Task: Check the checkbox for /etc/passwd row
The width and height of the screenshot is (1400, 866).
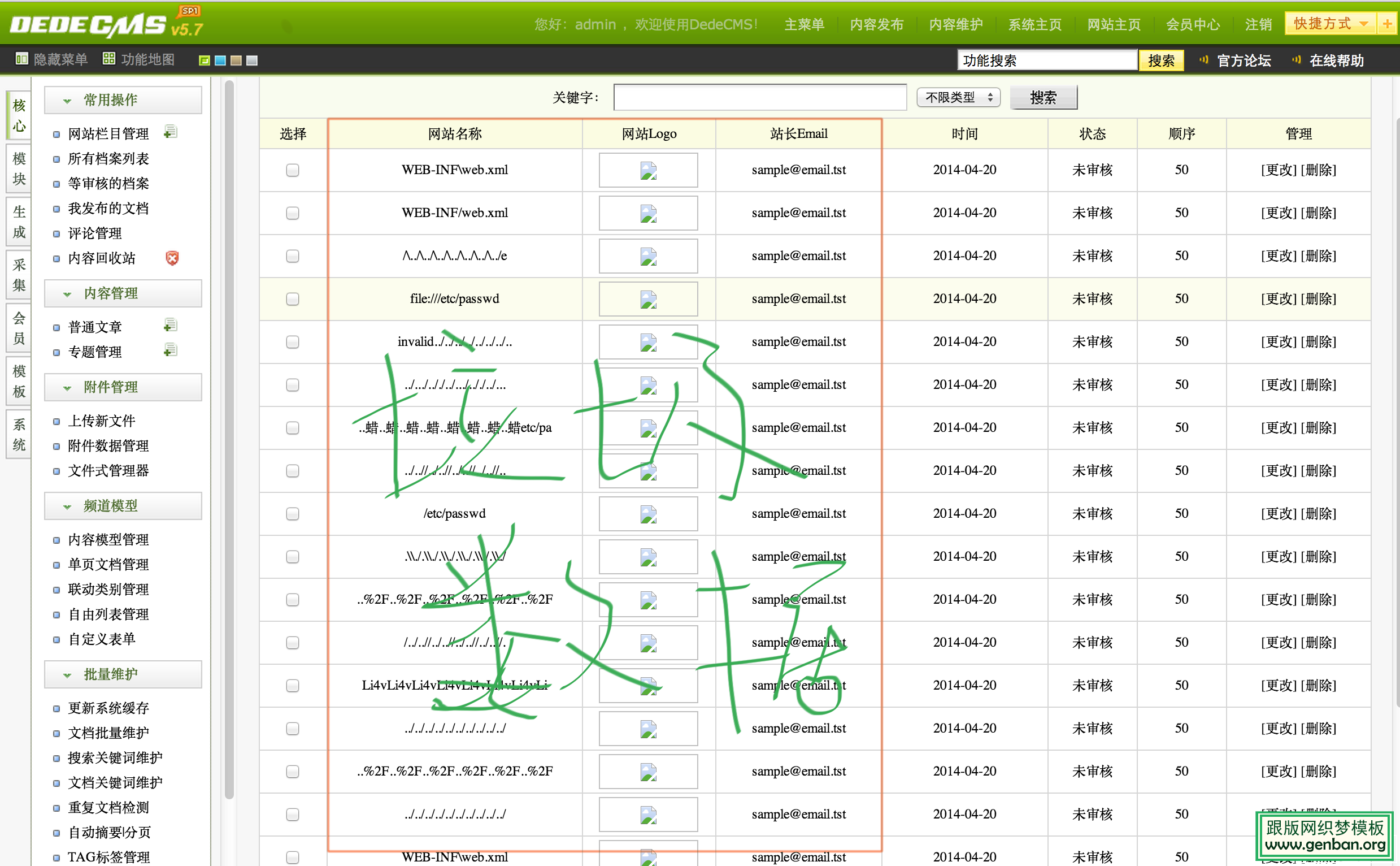Action: (293, 513)
